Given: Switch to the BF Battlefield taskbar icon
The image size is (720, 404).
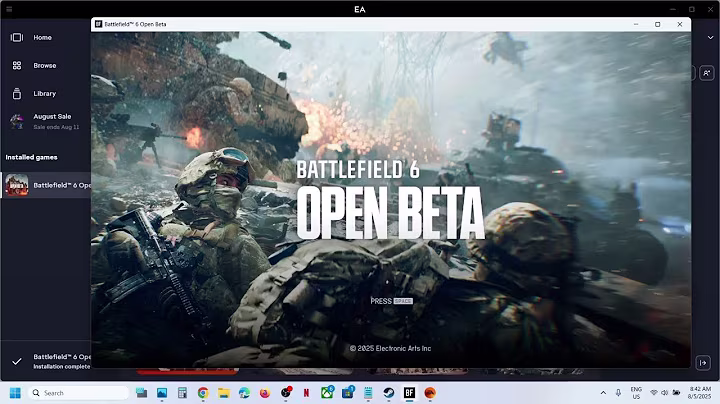Looking at the screenshot, I should pyautogui.click(x=409, y=393).
